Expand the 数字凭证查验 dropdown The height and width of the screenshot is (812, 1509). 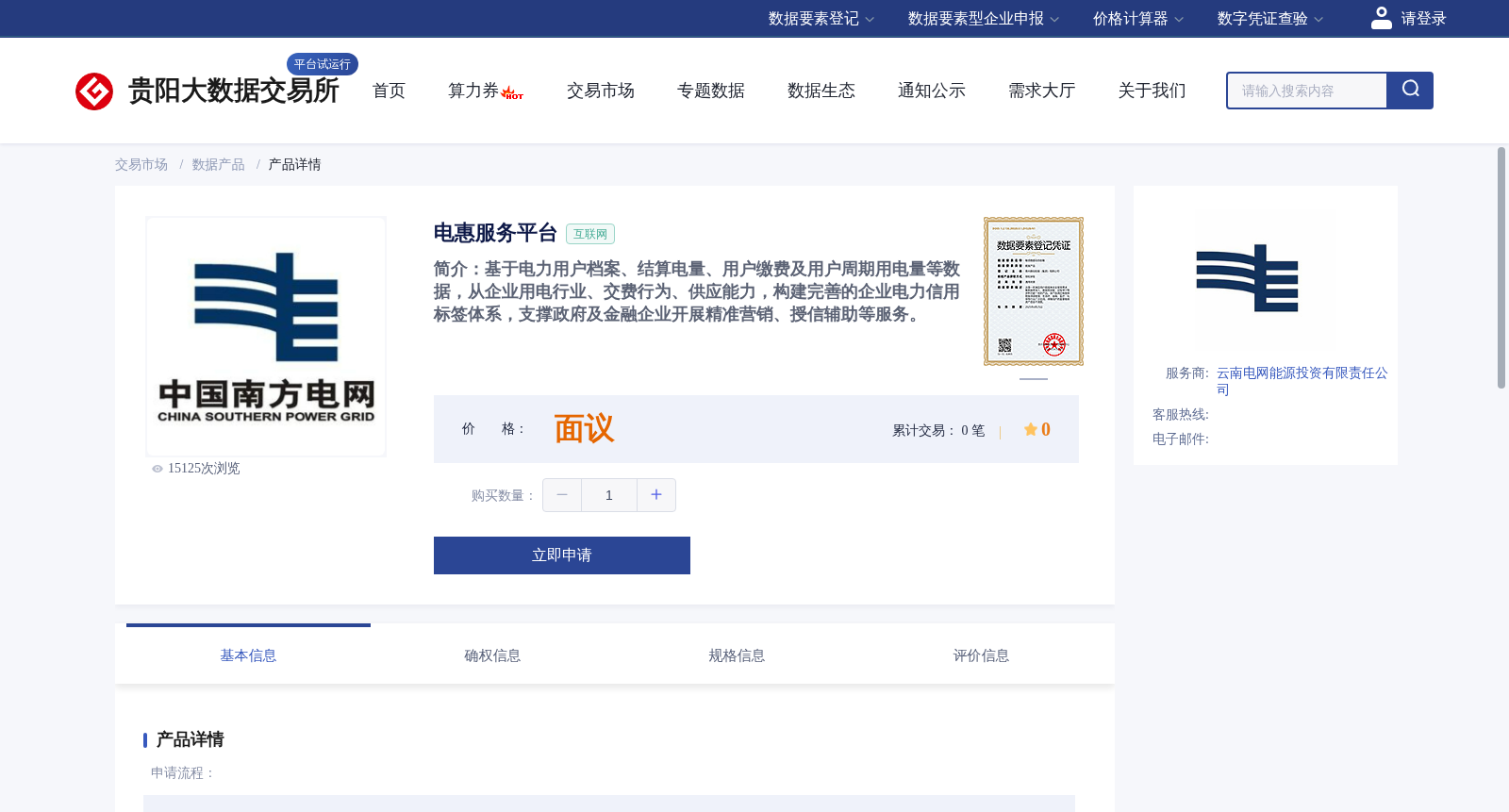click(1269, 19)
